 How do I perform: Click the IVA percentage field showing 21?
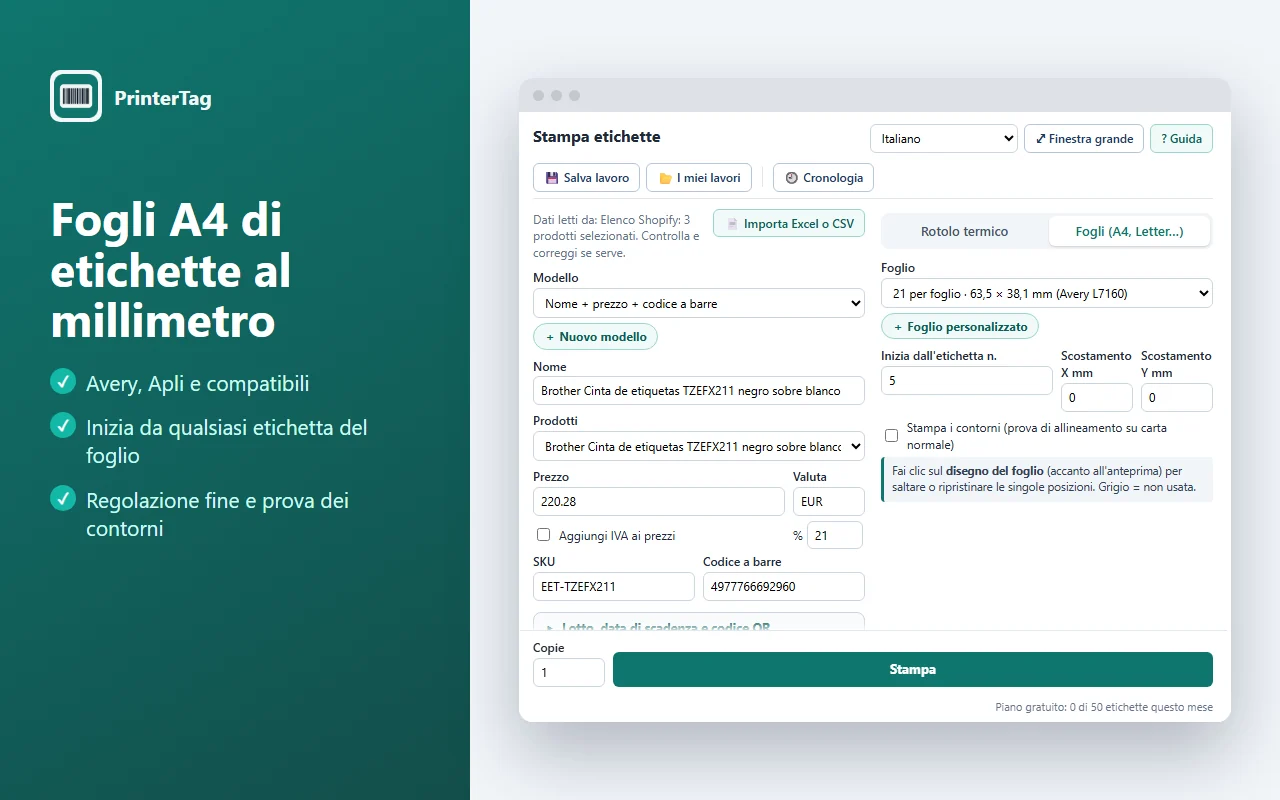coord(835,536)
